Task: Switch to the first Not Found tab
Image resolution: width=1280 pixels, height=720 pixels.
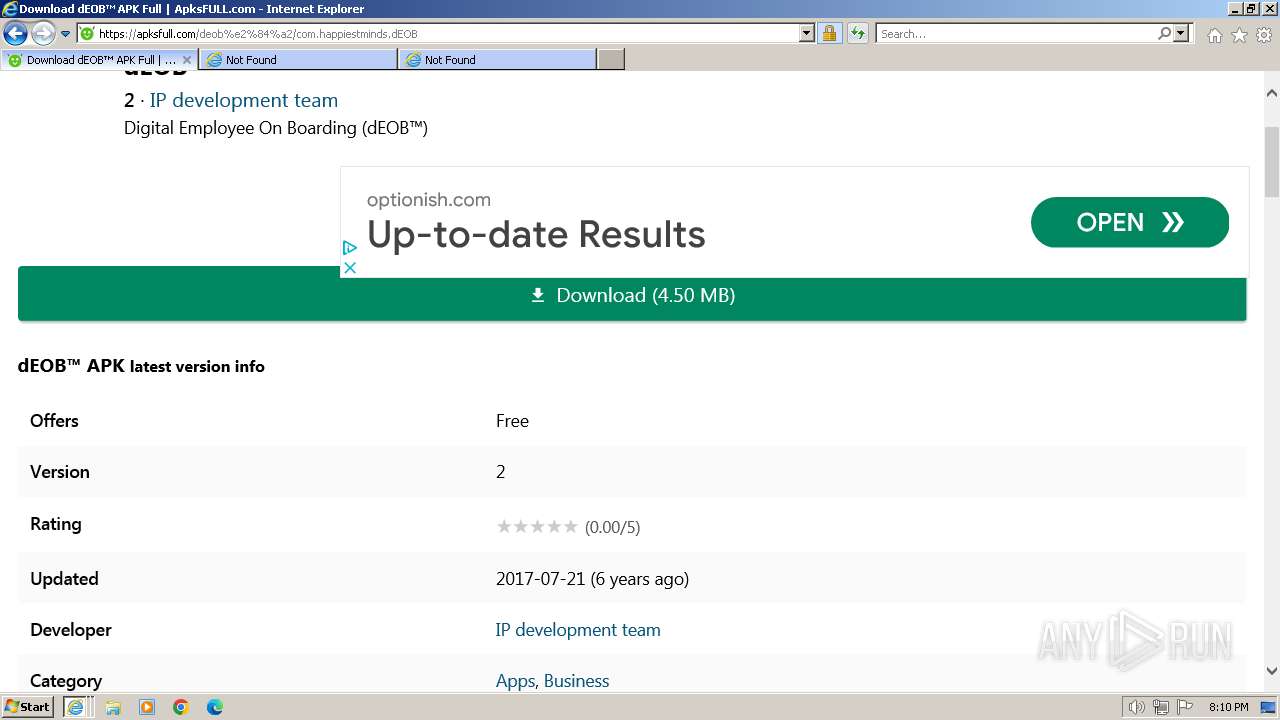Action: pyautogui.click(x=298, y=60)
